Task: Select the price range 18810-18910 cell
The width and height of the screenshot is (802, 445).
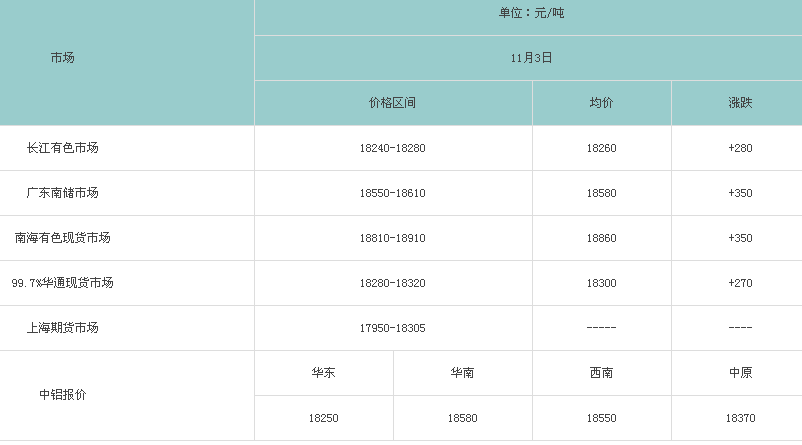Action: 392,238
